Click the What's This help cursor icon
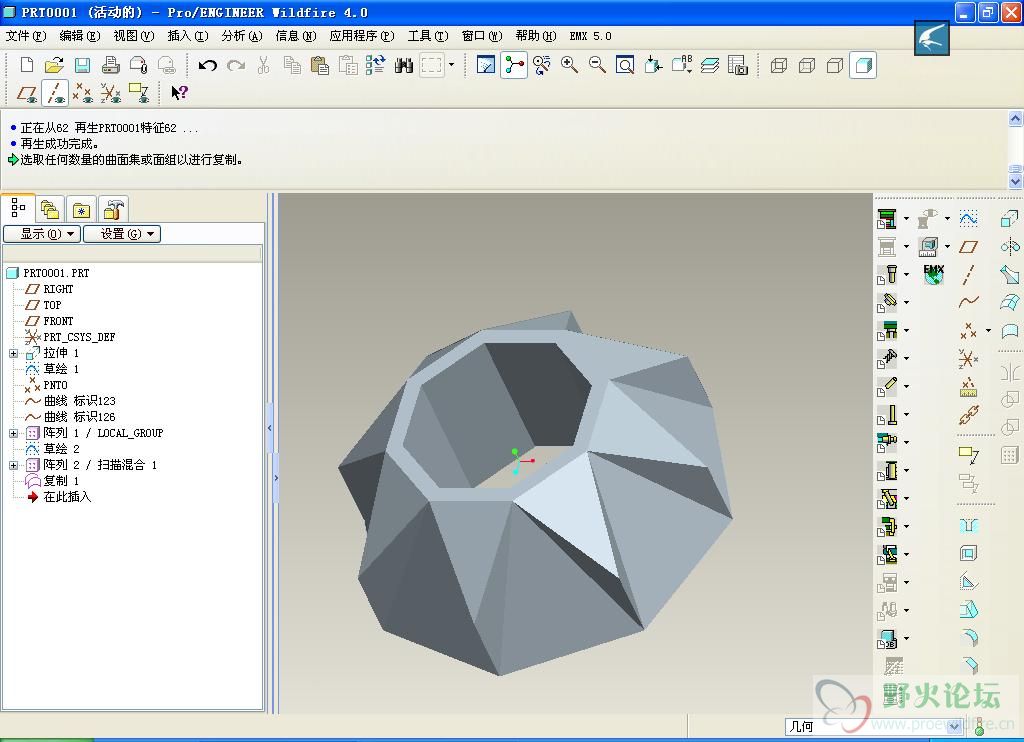1024x742 pixels. [179, 93]
